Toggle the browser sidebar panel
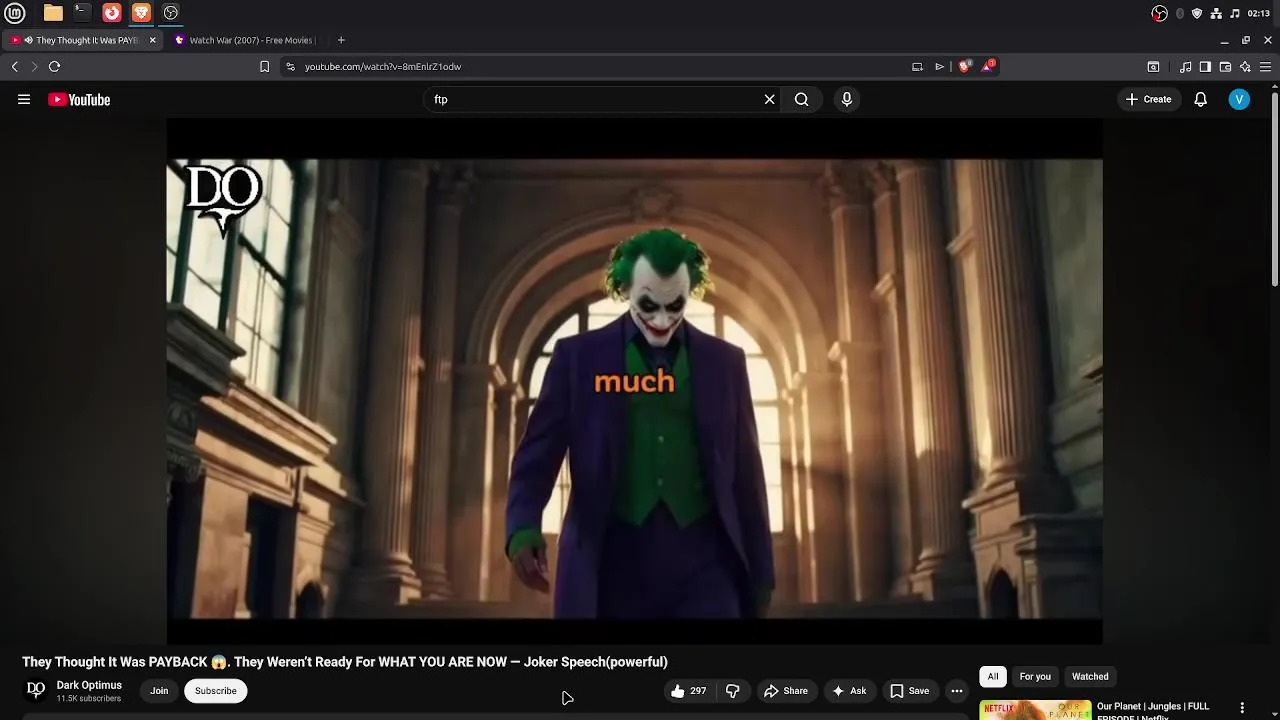 pos(1205,67)
